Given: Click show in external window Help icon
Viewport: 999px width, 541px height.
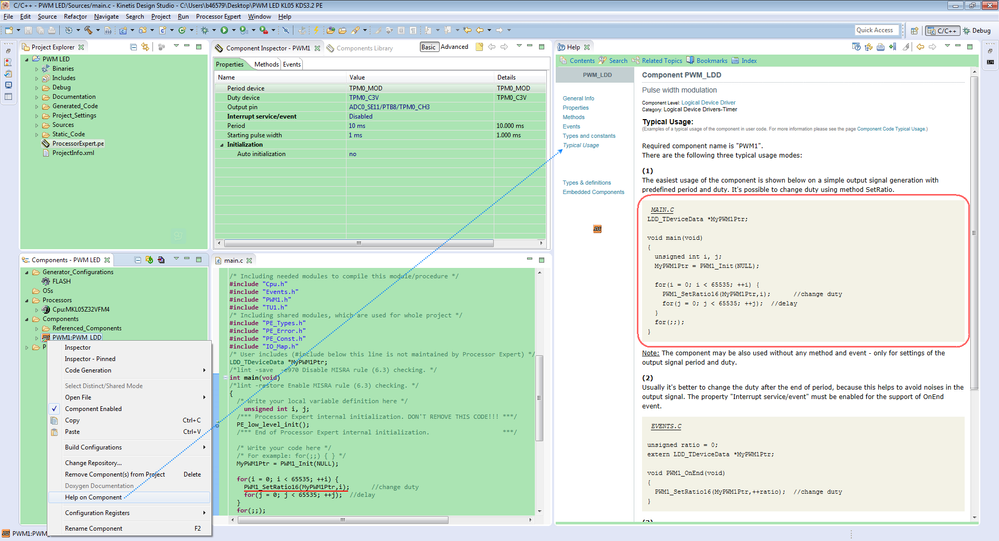Looking at the screenshot, I should (x=857, y=47).
